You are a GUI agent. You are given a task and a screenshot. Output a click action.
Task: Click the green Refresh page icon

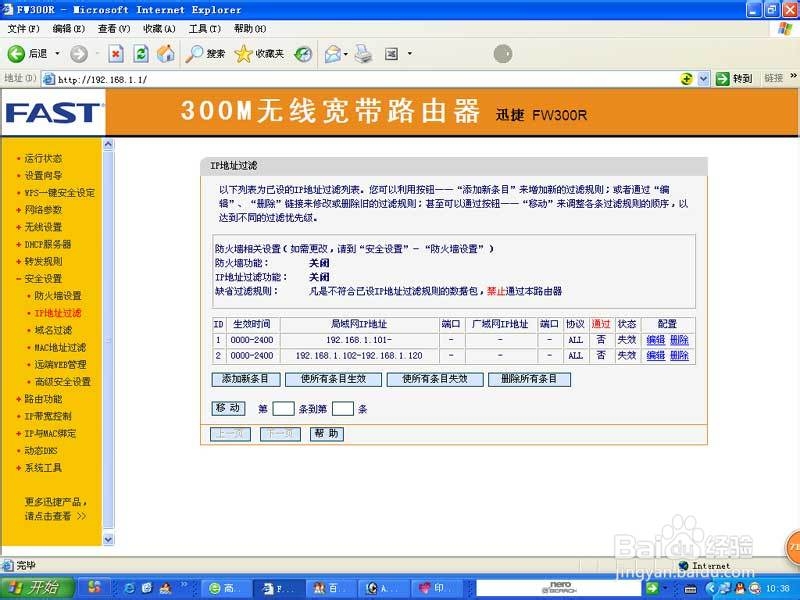(x=141, y=54)
